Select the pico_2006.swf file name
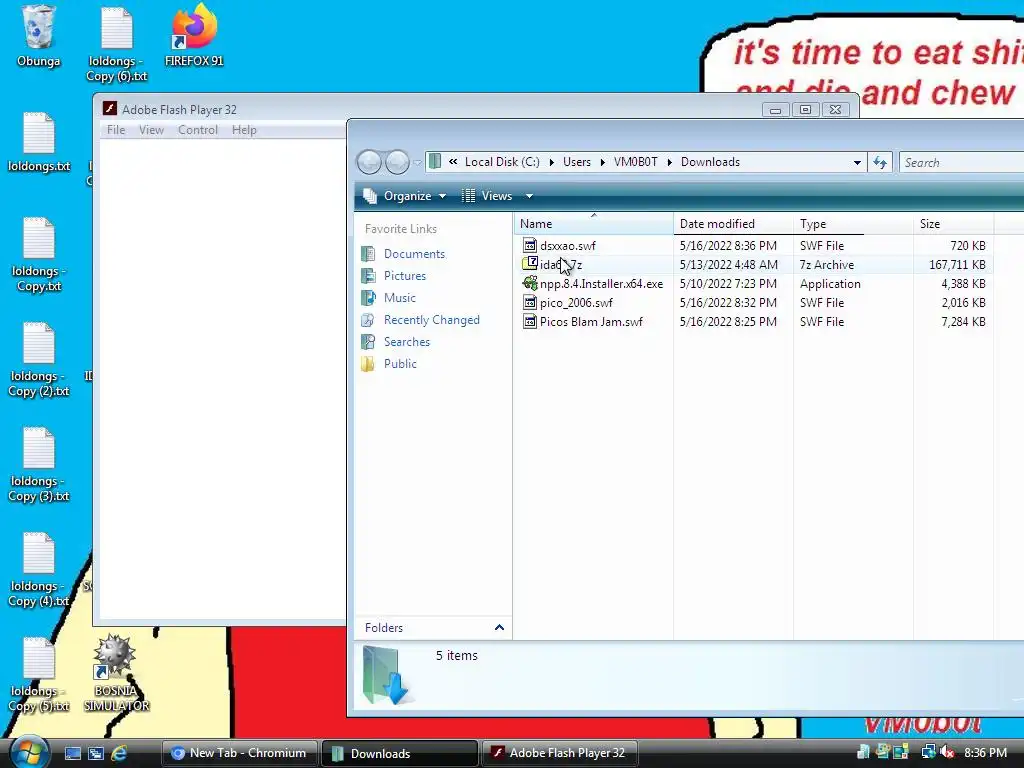Image resolution: width=1024 pixels, height=768 pixels. tap(576, 302)
